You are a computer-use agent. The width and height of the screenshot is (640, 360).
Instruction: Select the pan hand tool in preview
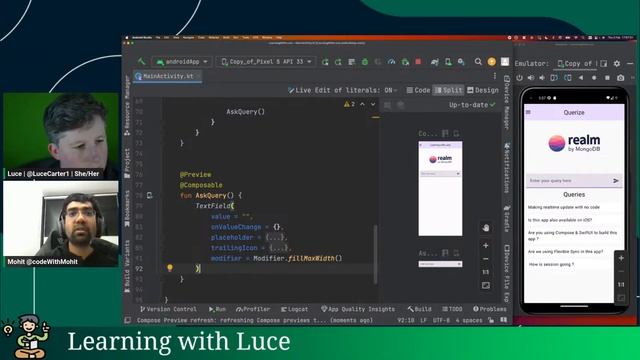486,228
